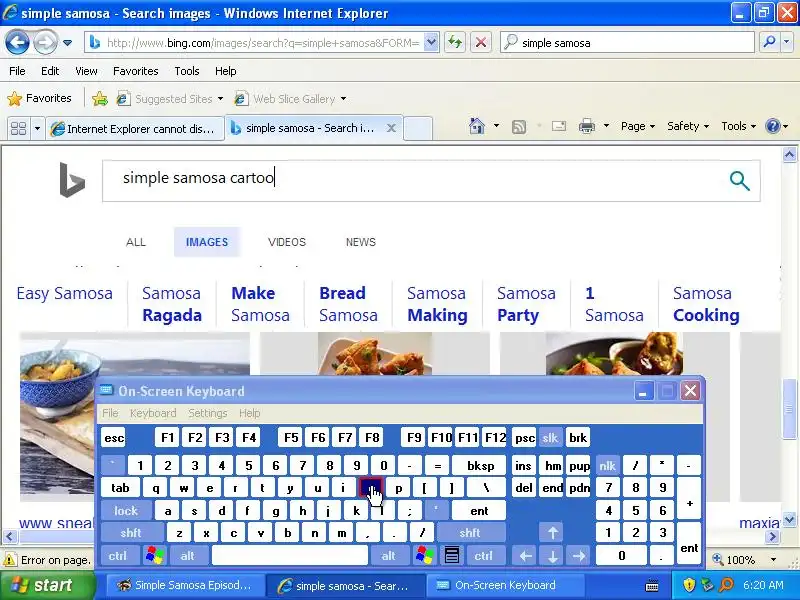
Task: Click the Home icon in command bar
Action: (x=477, y=126)
